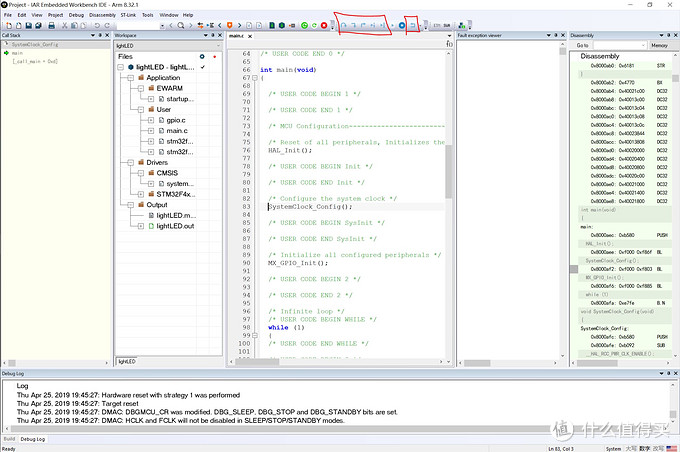Open the Tools menu
Image resolution: width=680 pixels, height=452 pixels.
click(148, 15)
